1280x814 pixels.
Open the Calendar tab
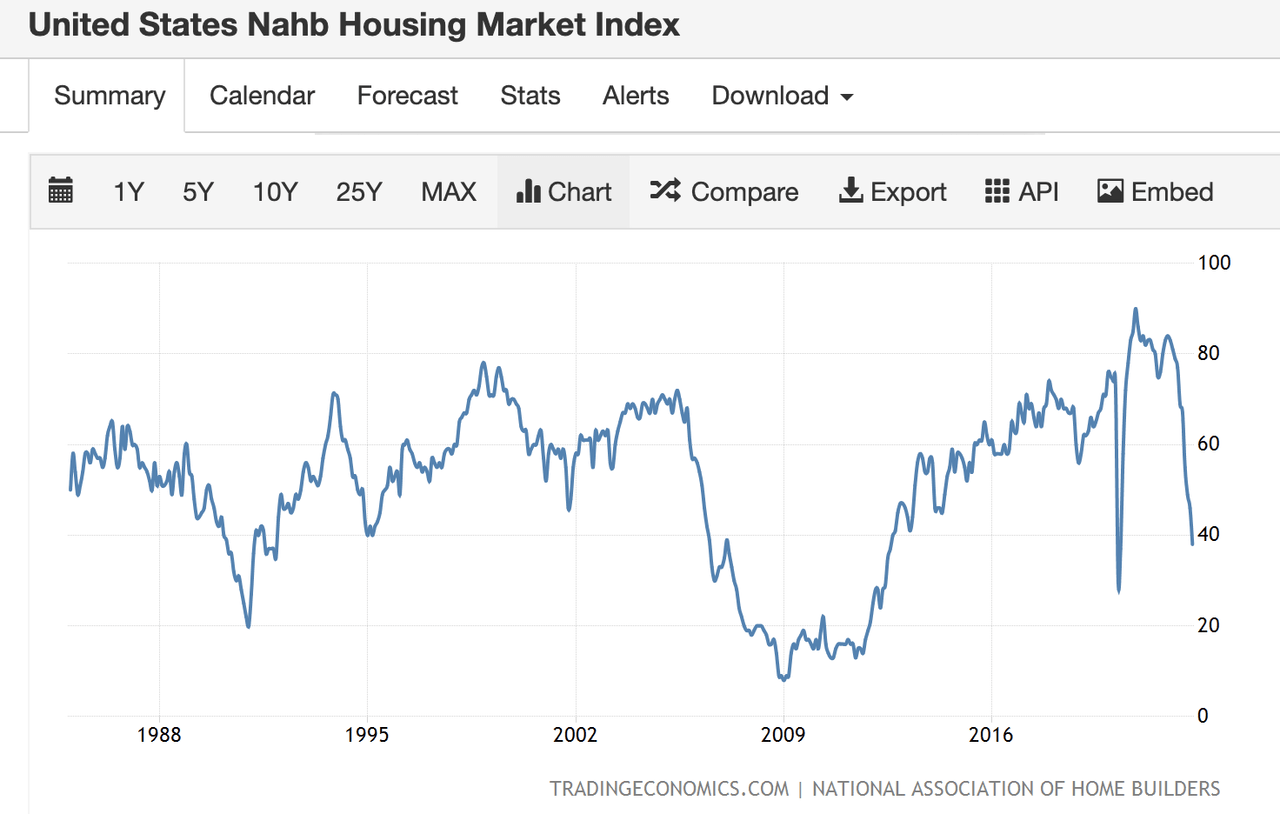pyautogui.click(x=262, y=96)
